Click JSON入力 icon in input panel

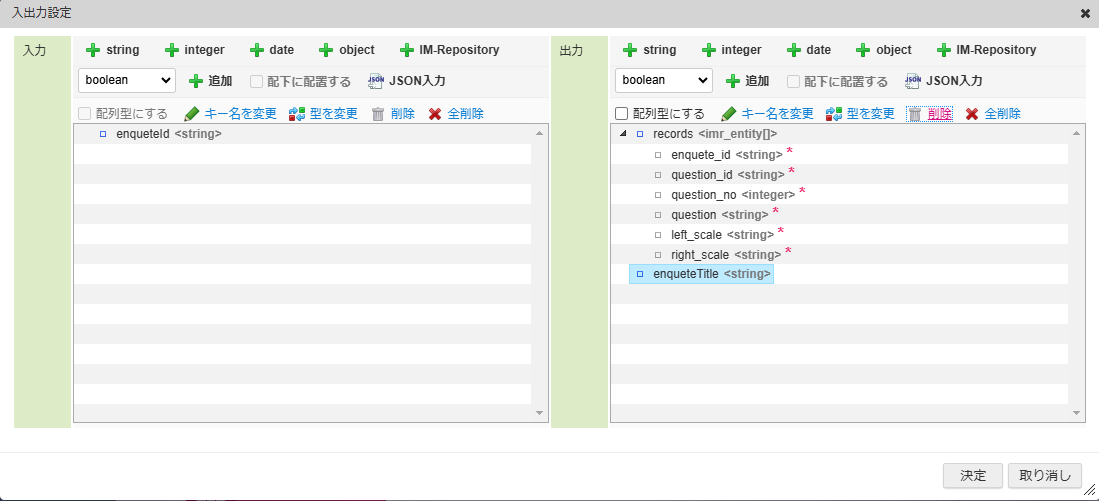tap(376, 81)
